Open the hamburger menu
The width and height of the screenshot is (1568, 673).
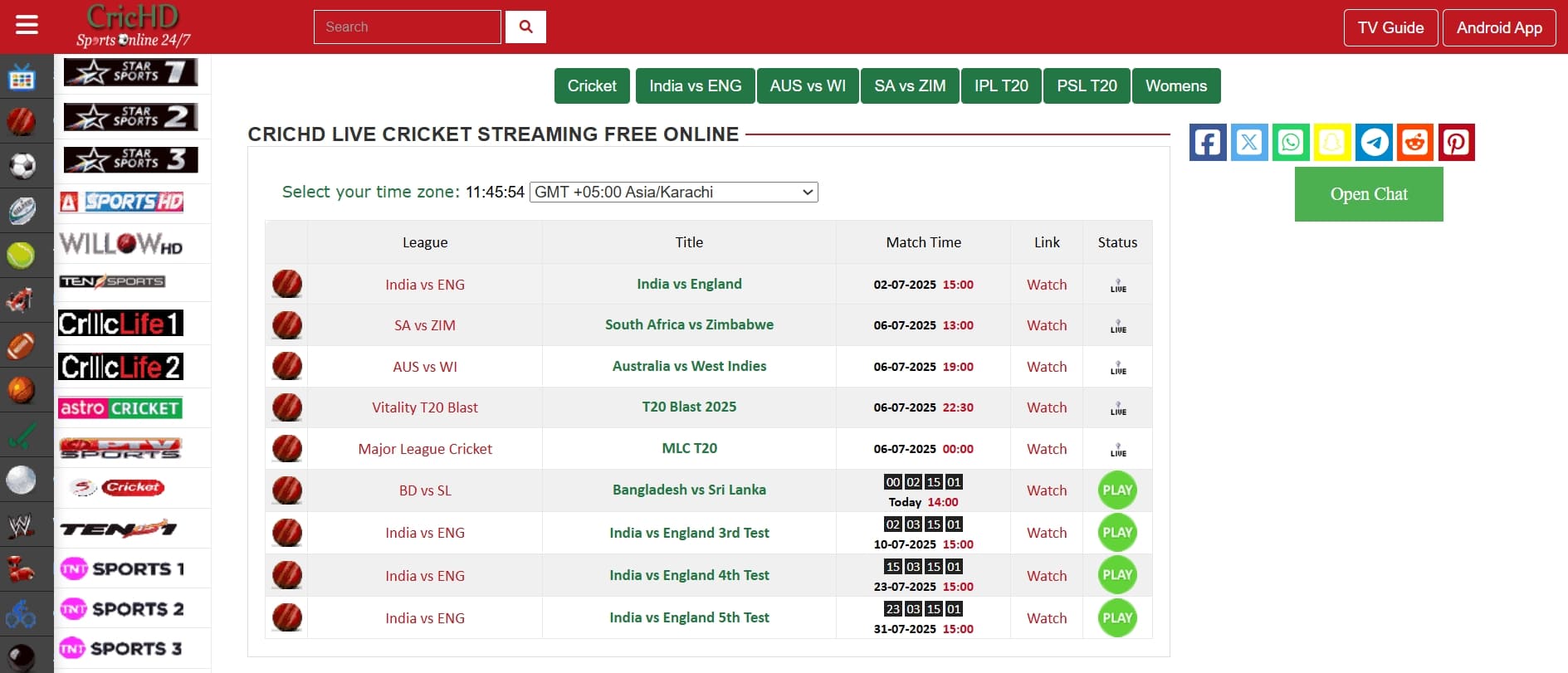tap(27, 26)
